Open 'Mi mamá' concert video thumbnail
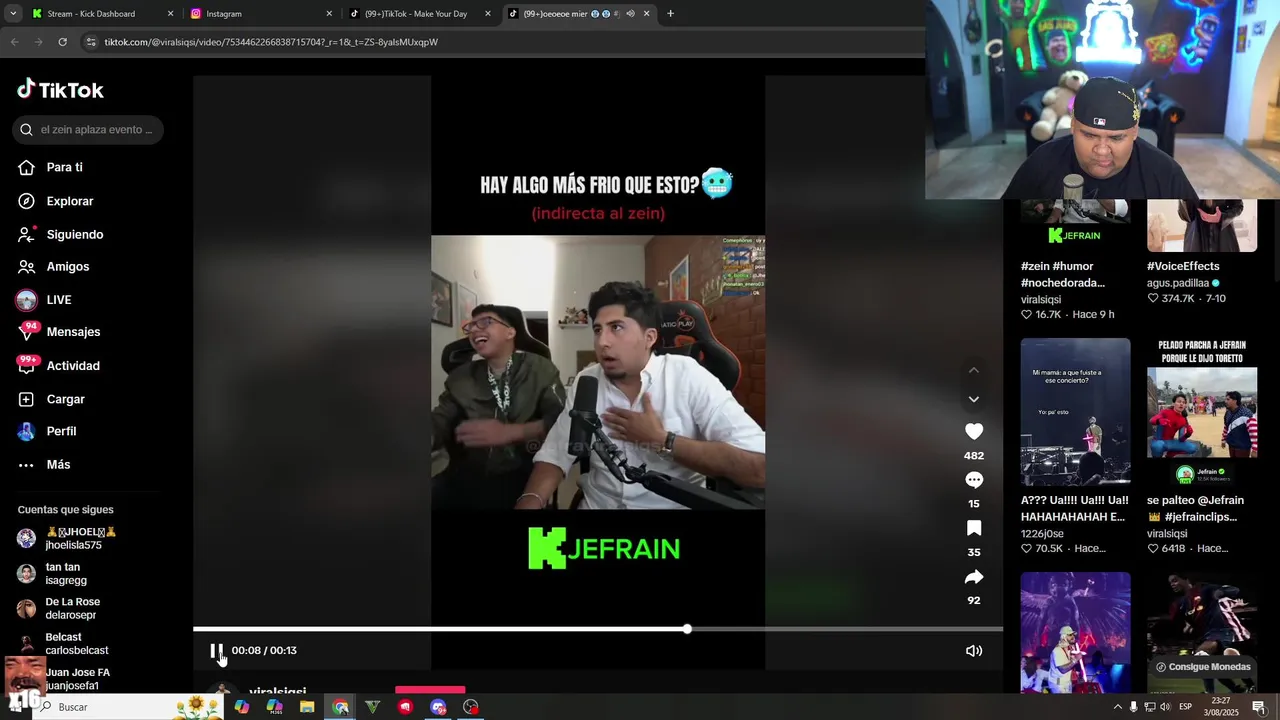Image resolution: width=1280 pixels, height=720 pixels. click(x=1075, y=412)
